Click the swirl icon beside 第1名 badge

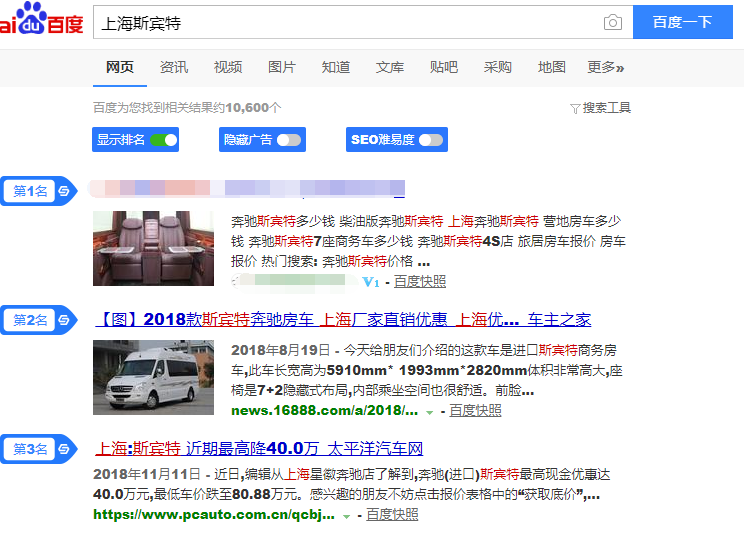click(64, 191)
